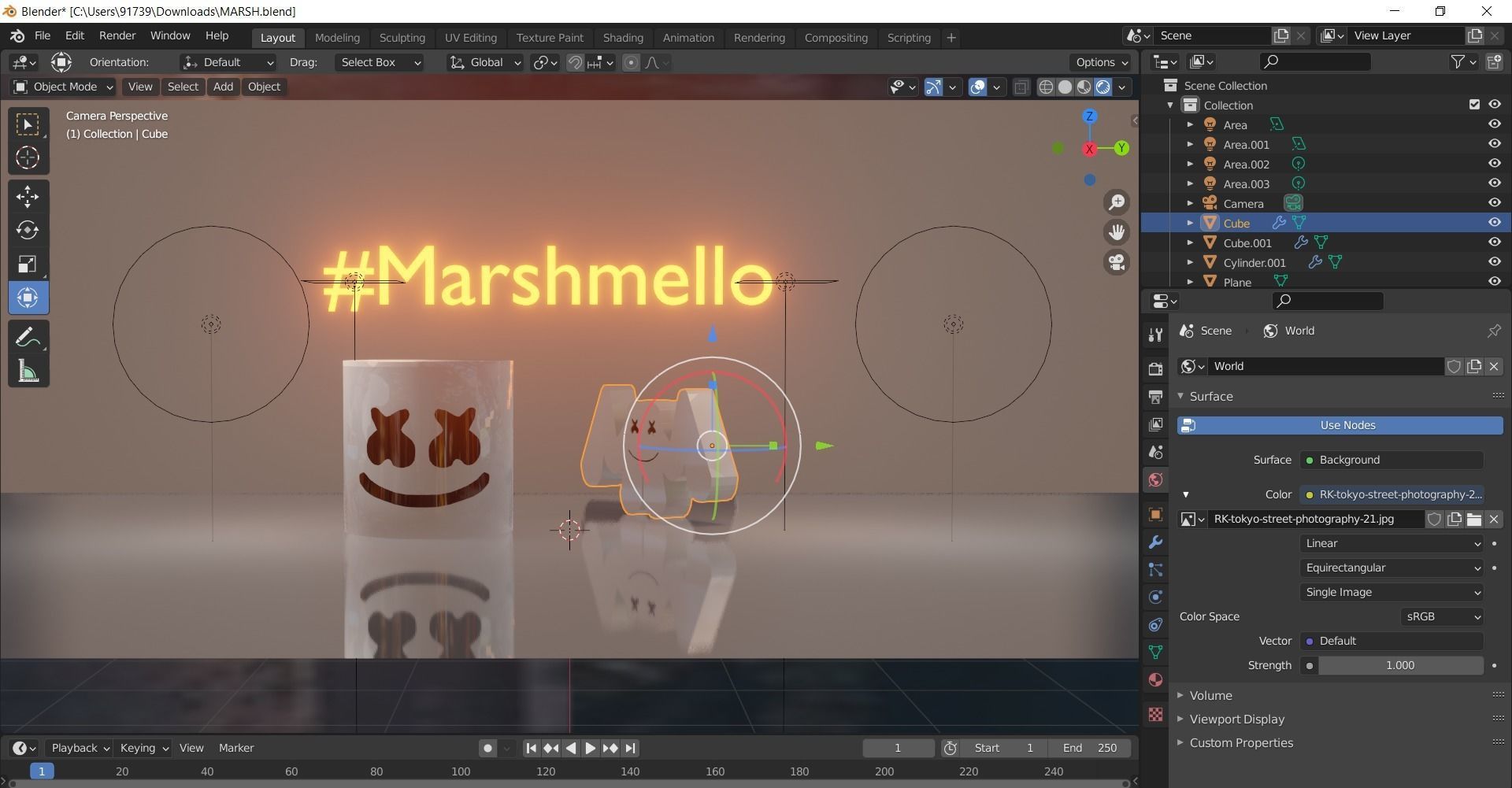The height and width of the screenshot is (788, 1512).
Task: Select the Transform tool
Action: point(28,298)
